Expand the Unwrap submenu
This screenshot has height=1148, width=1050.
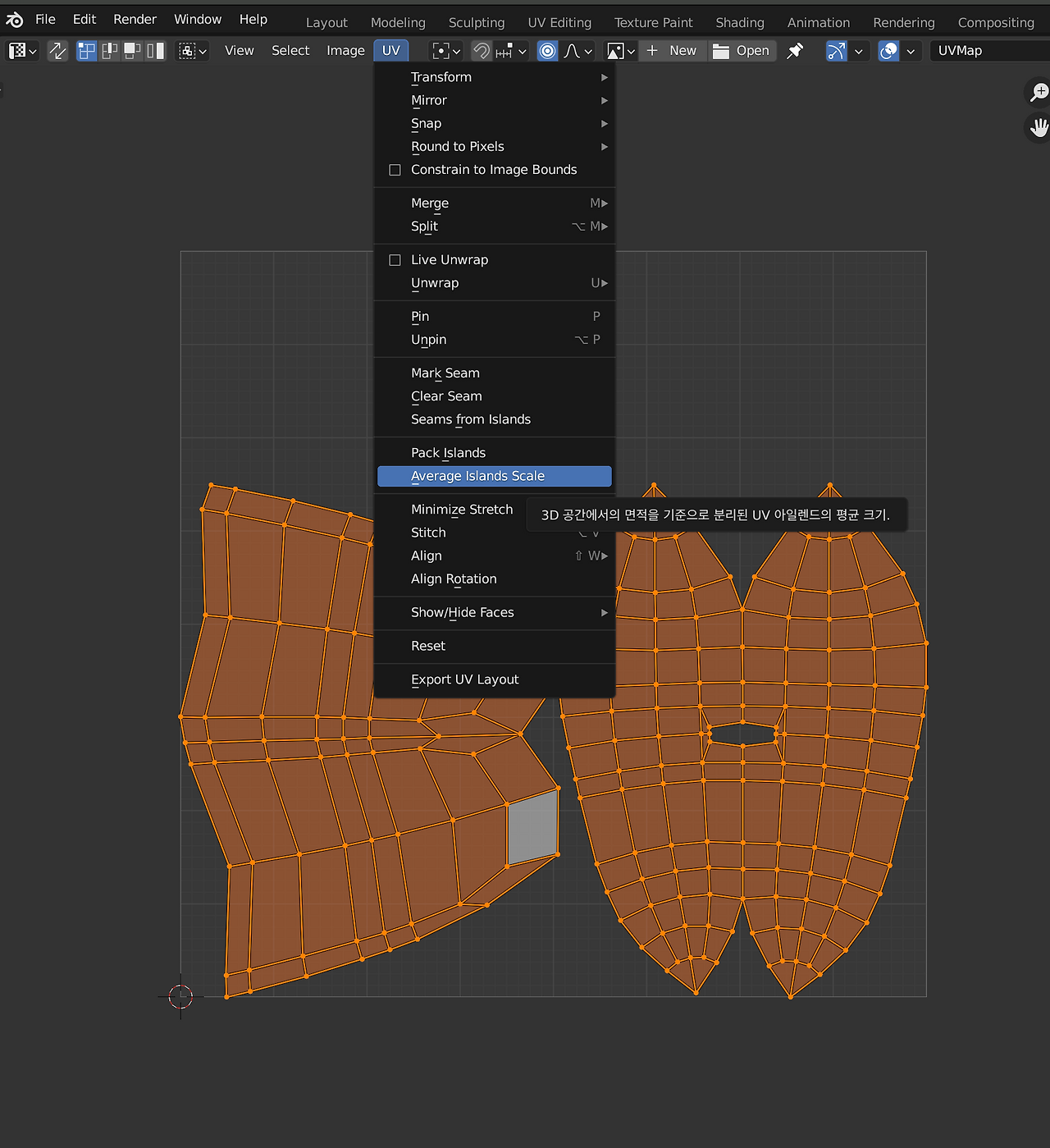coord(495,283)
